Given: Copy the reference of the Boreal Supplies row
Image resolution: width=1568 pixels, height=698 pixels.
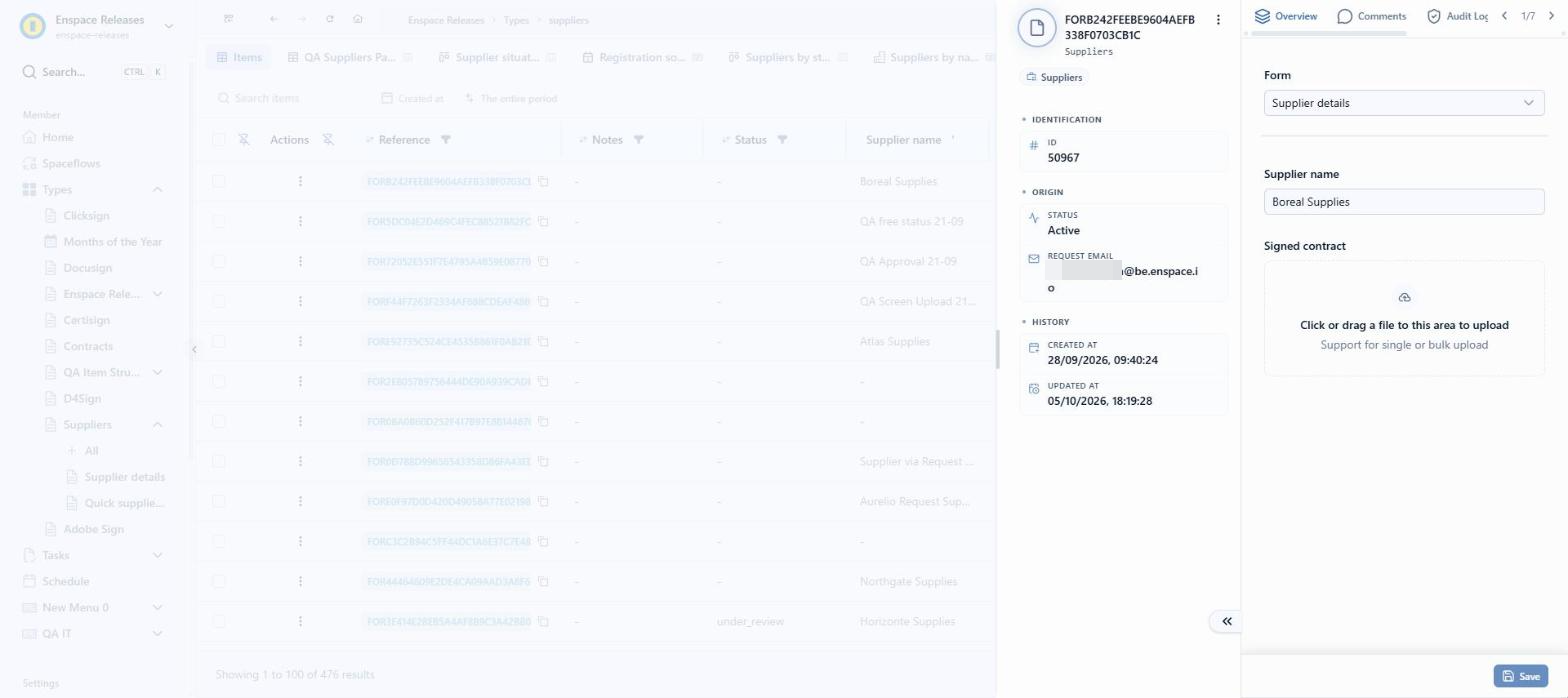Looking at the screenshot, I should [544, 182].
